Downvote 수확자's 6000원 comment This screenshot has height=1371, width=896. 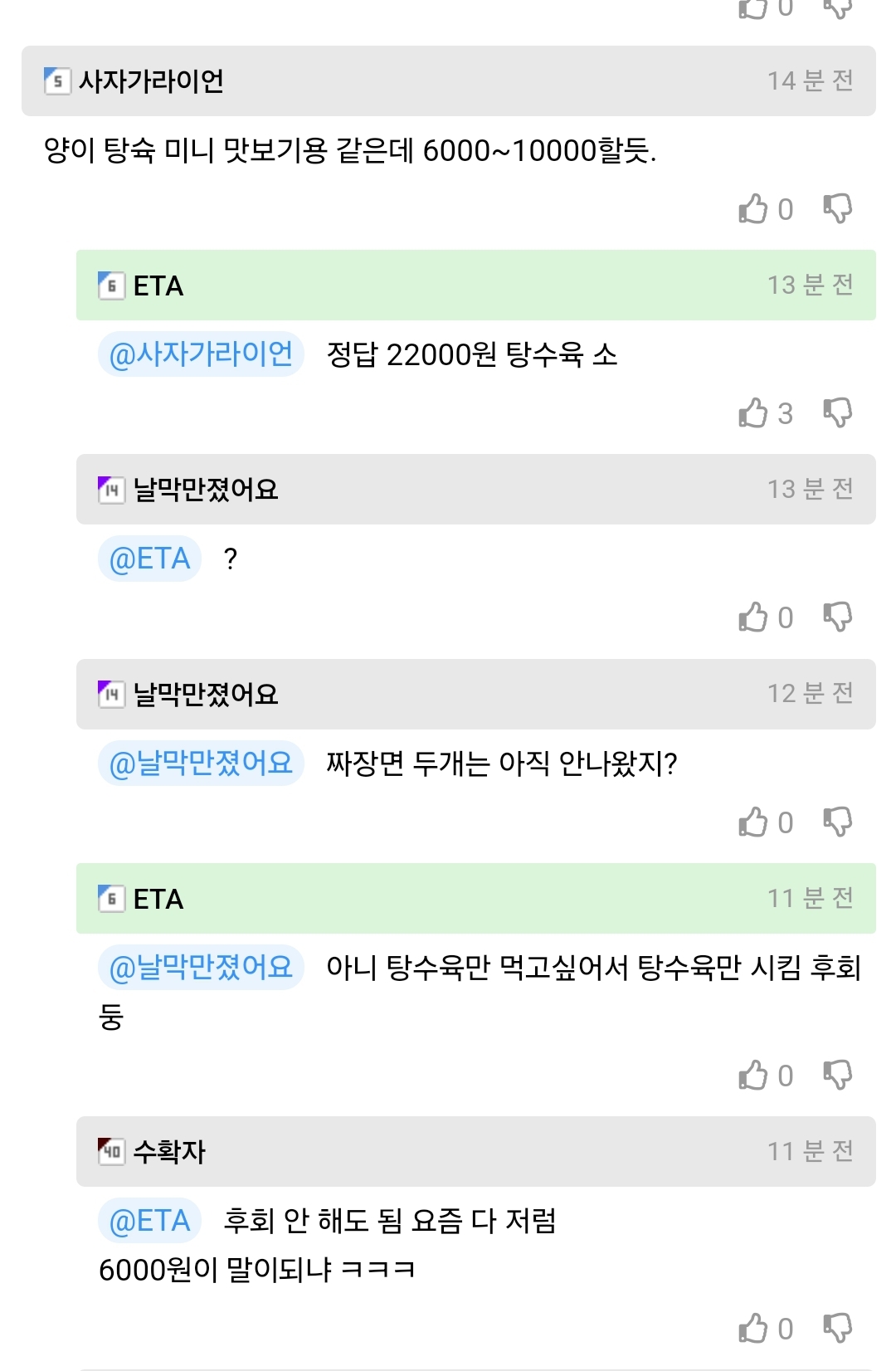pyautogui.click(x=837, y=1328)
